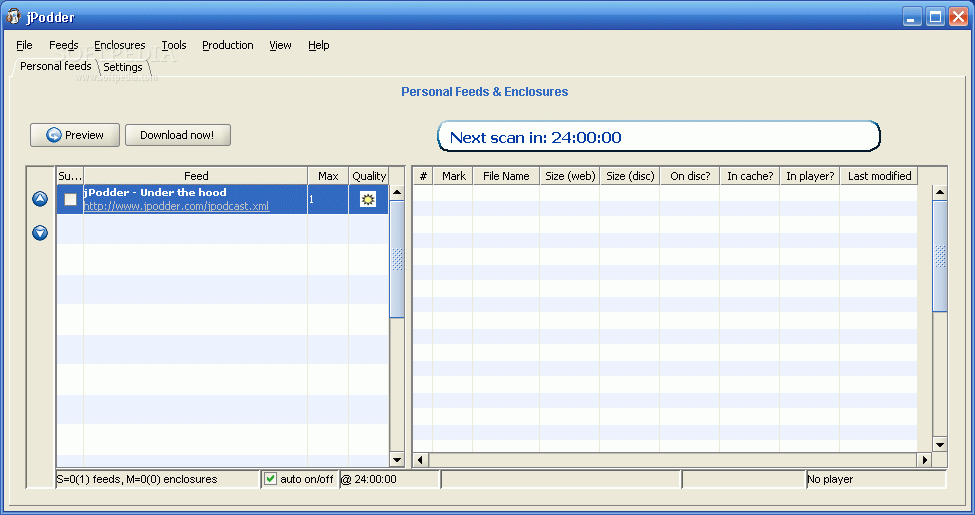Open the Enclosures menu

click(x=119, y=45)
